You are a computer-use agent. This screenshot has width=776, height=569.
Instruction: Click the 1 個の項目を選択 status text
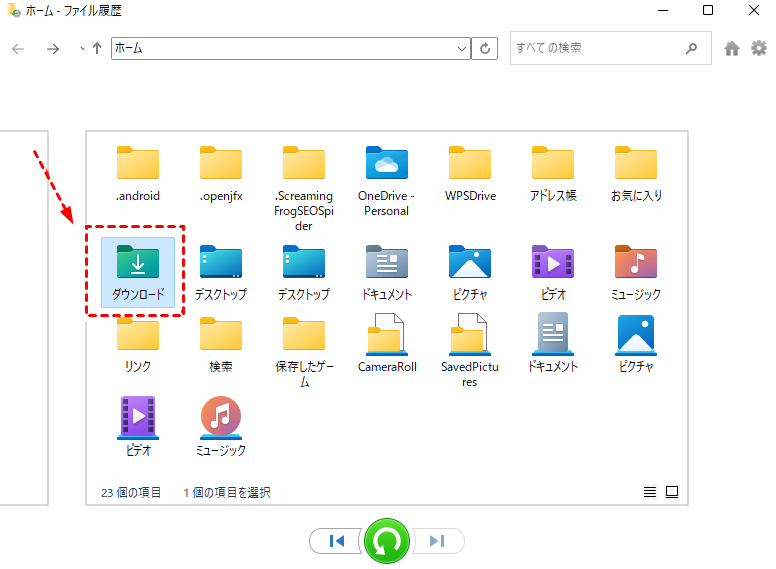click(227, 492)
